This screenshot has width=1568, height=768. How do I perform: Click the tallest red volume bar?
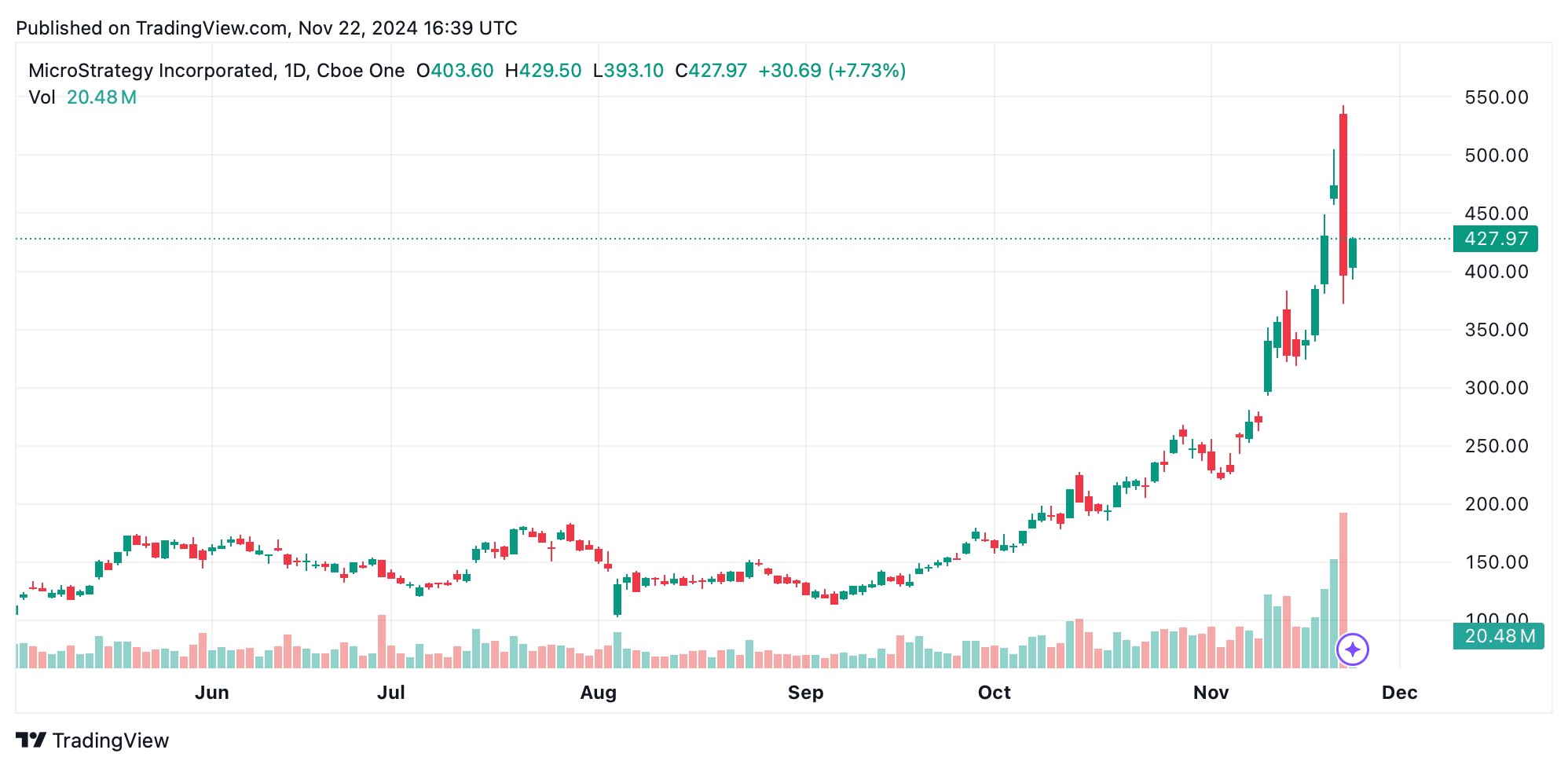pyautogui.click(x=1343, y=589)
